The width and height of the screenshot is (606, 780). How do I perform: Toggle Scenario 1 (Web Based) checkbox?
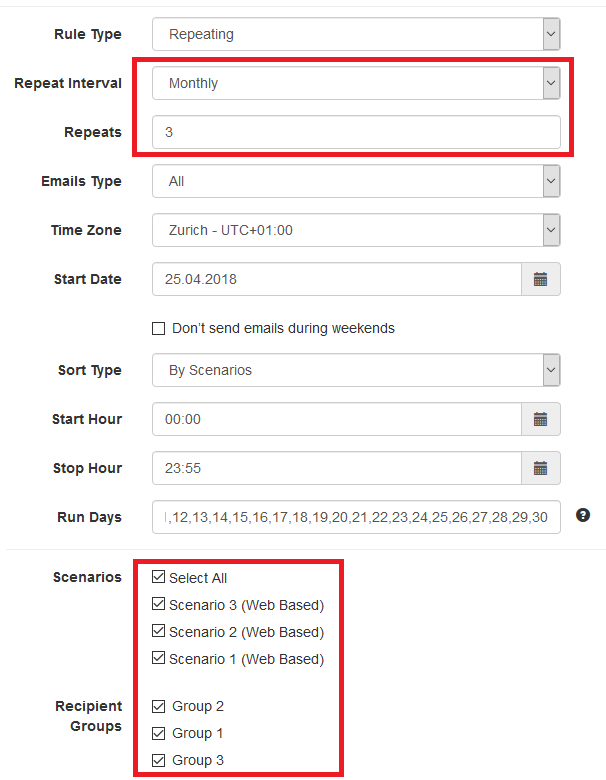pos(158,658)
